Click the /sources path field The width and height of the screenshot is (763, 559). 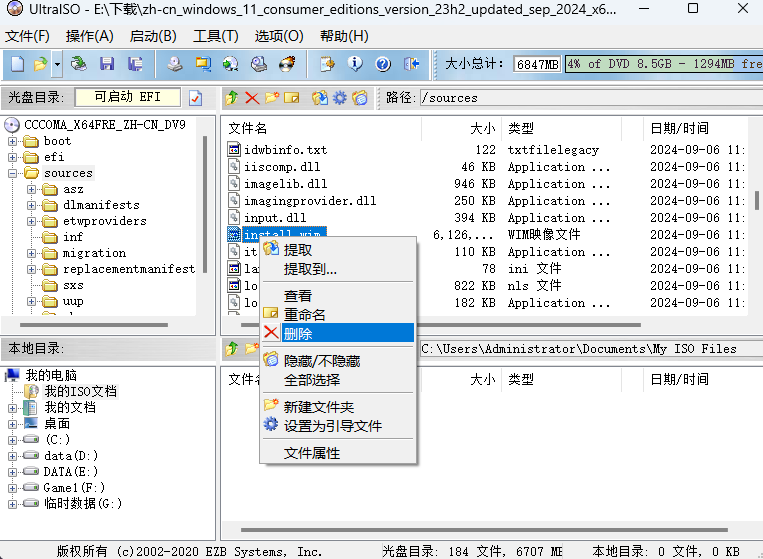591,98
